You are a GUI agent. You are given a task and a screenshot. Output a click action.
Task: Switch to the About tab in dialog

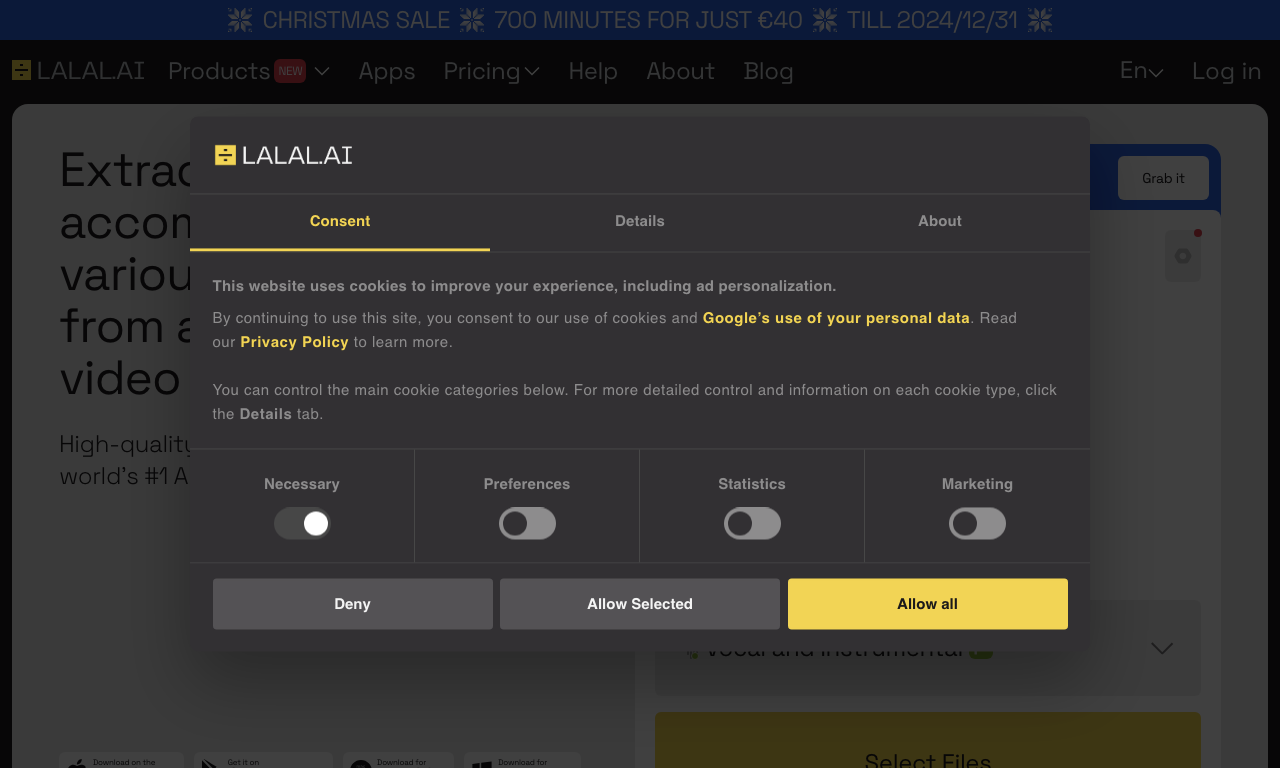940,221
